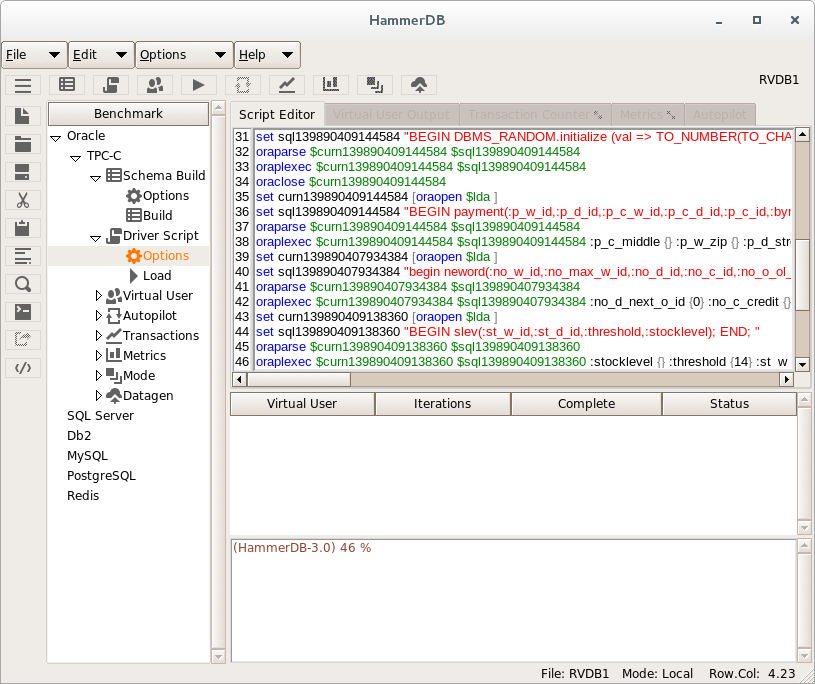Click the Cut scissors sidebar icon
Image resolution: width=815 pixels, height=684 pixels.
pos(23,200)
